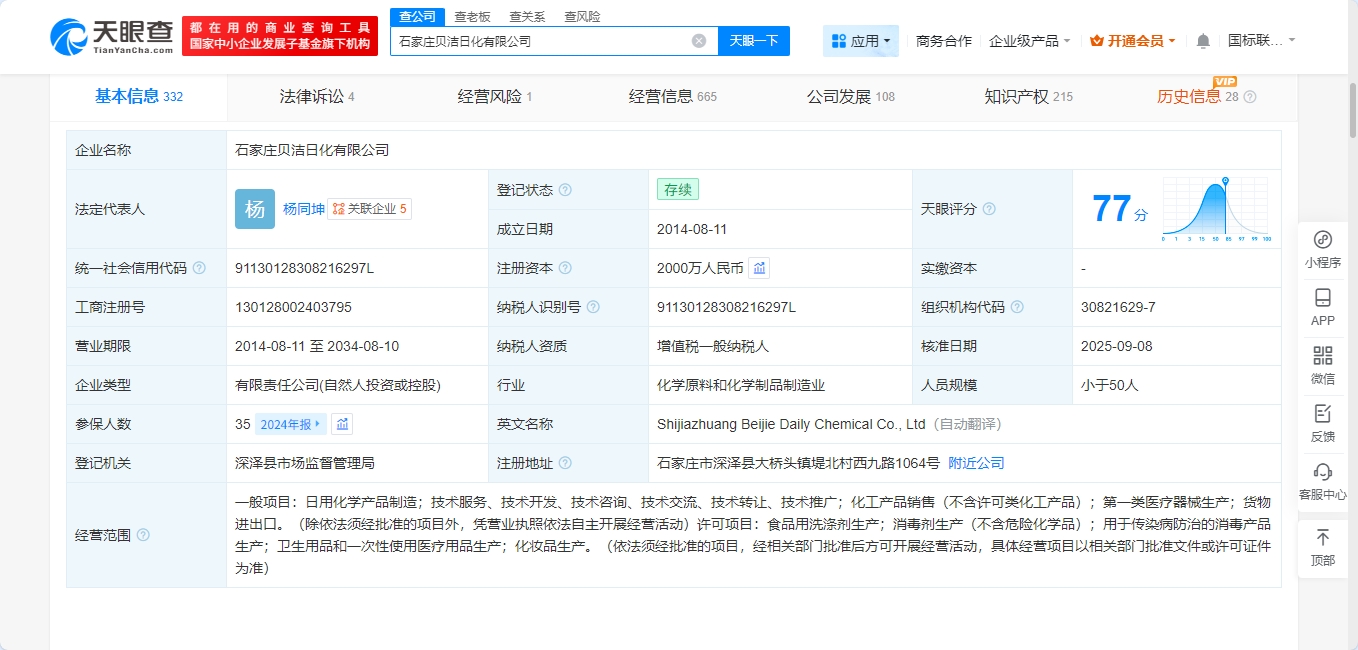Click the company name search input field
The image size is (1358, 650).
coord(540,41)
